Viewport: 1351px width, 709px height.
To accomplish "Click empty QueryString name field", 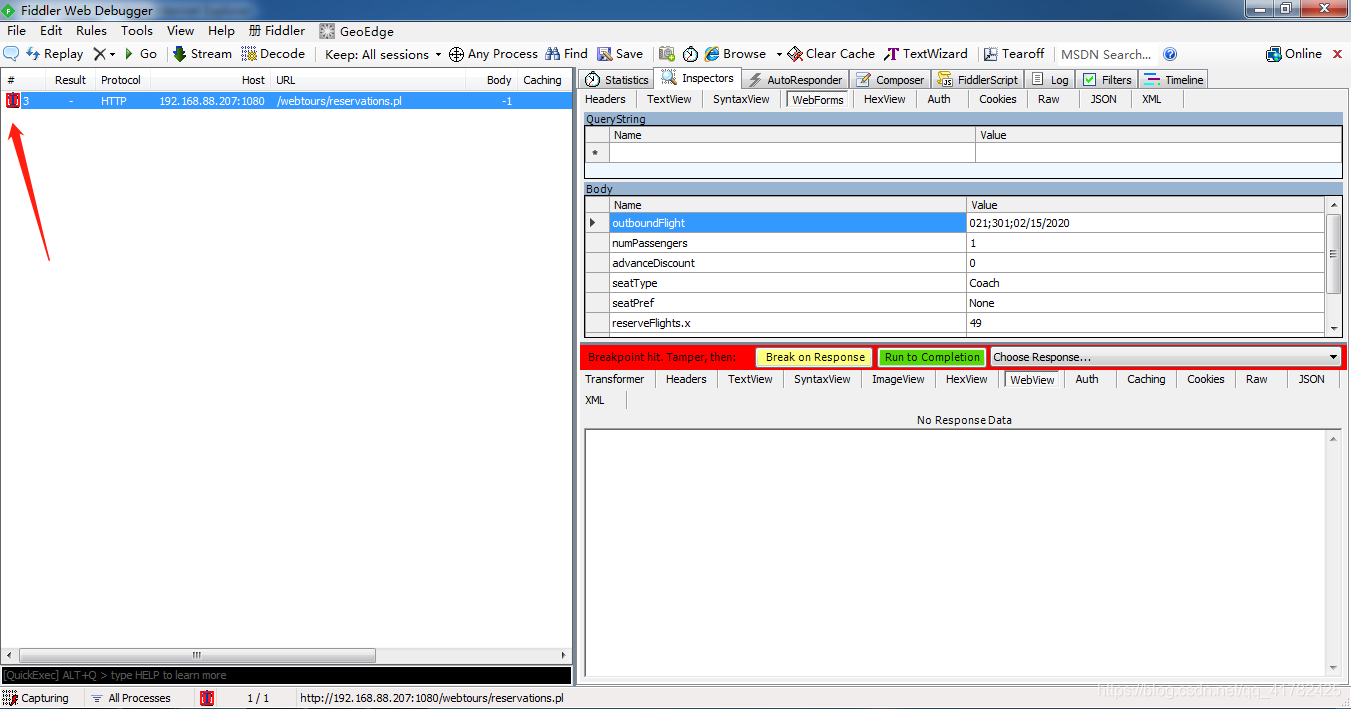I will click(792, 153).
